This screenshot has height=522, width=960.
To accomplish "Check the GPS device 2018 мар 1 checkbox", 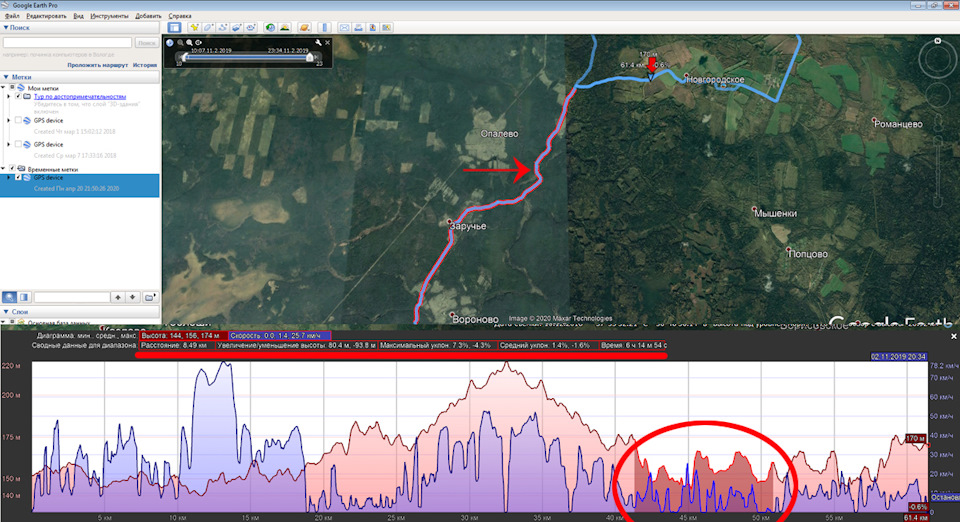I will pos(18,121).
